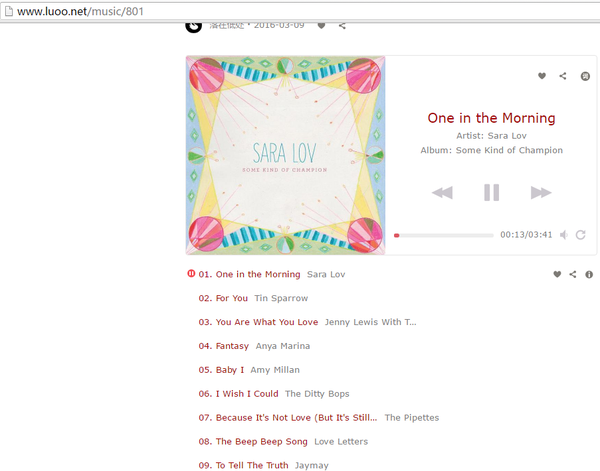Share the current song from player panel
Viewport: 600px width, 471px height.
(x=562, y=76)
